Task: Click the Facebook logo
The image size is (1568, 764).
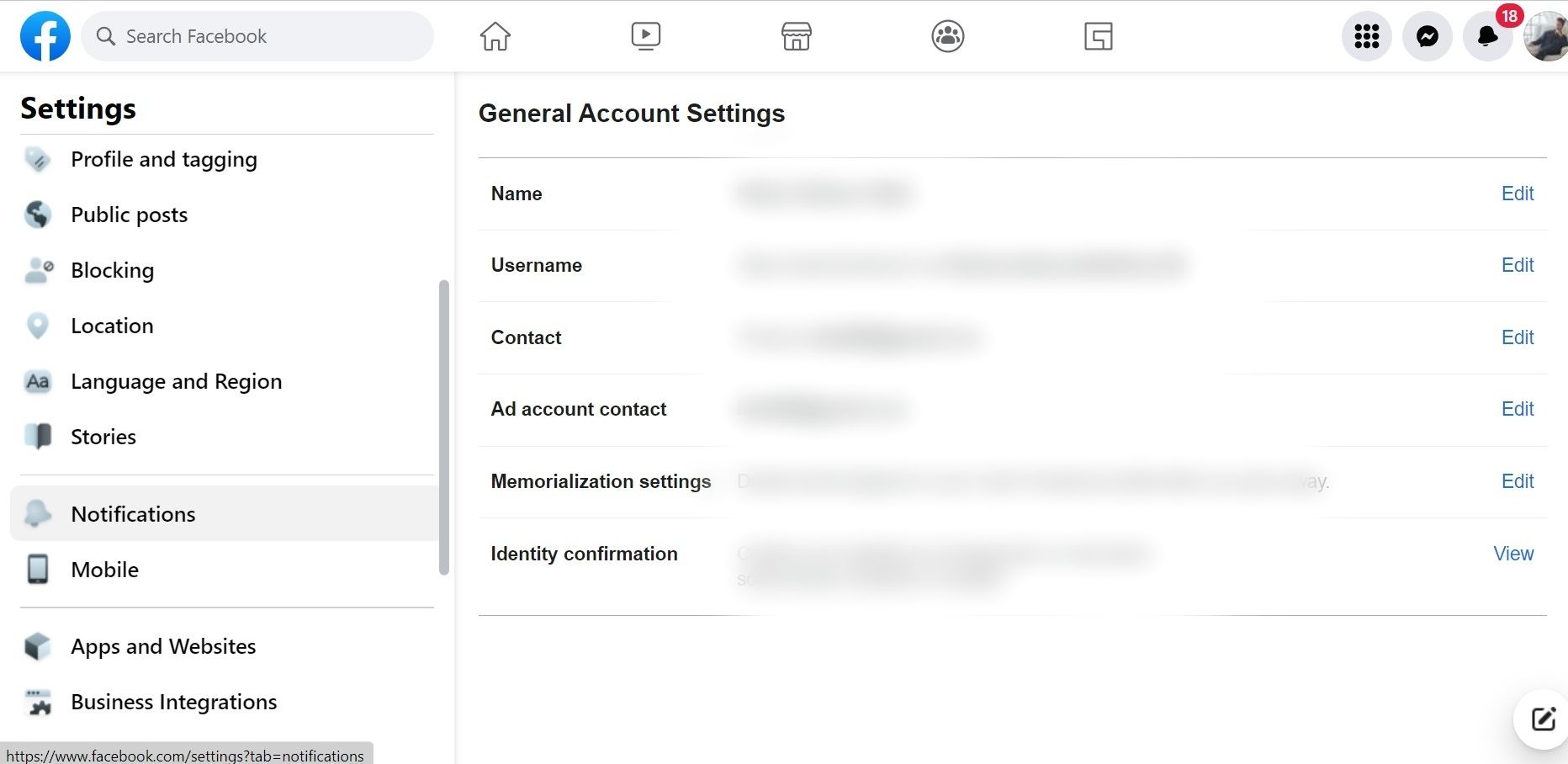Action: click(x=45, y=36)
